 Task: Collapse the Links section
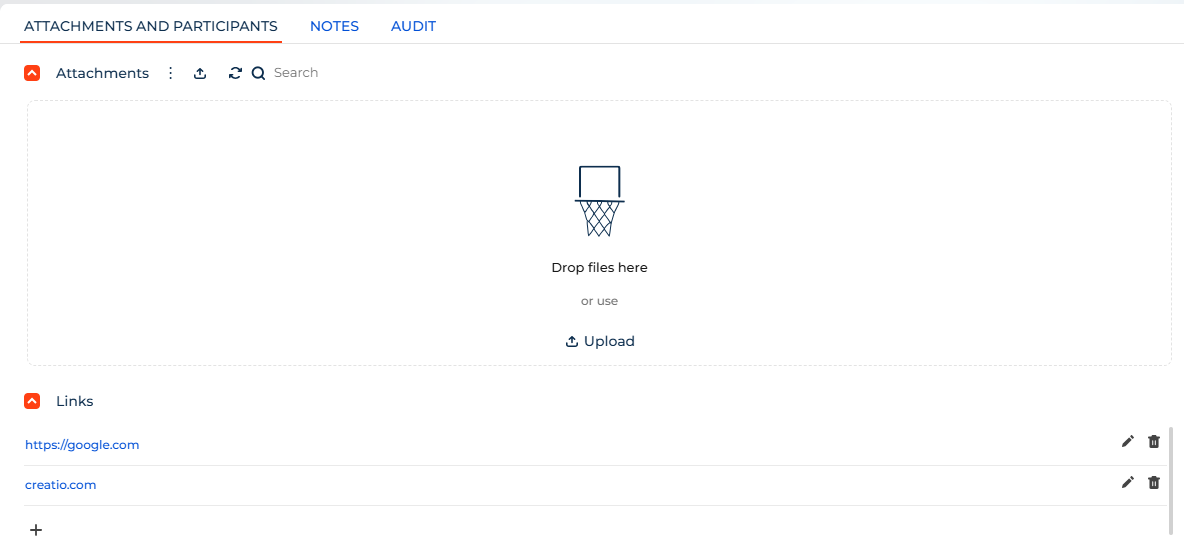(x=32, y=401)
